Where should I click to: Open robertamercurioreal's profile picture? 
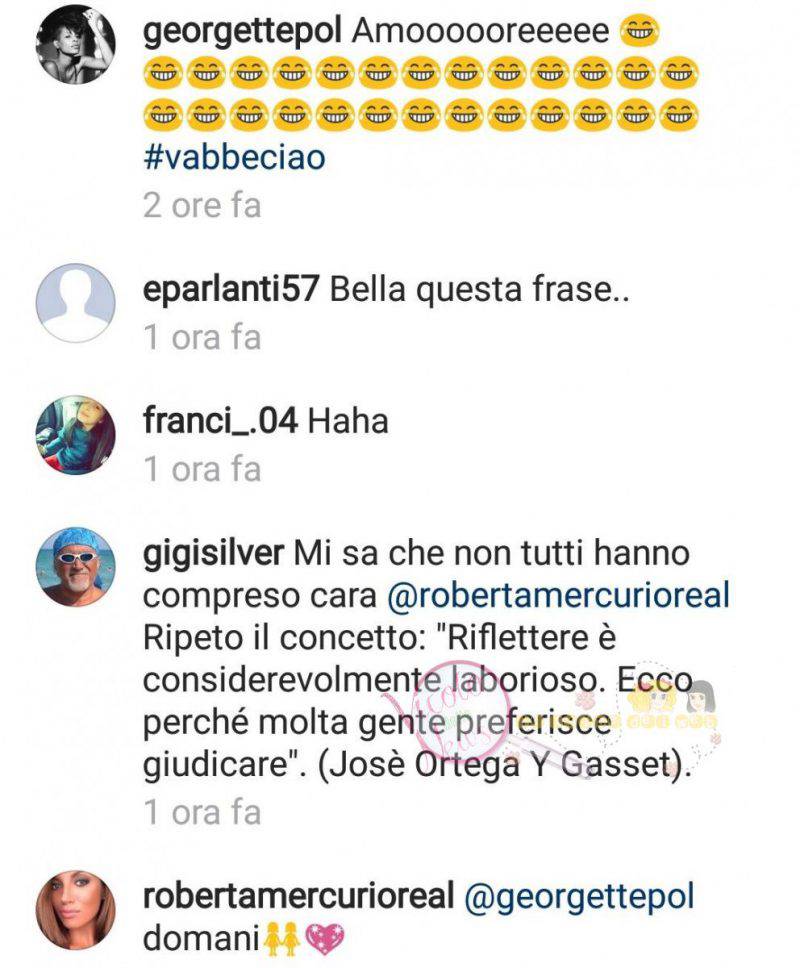point(76,910)
